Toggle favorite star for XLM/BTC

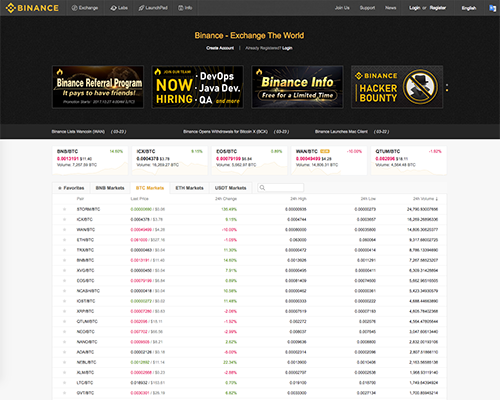click(64, 373)
